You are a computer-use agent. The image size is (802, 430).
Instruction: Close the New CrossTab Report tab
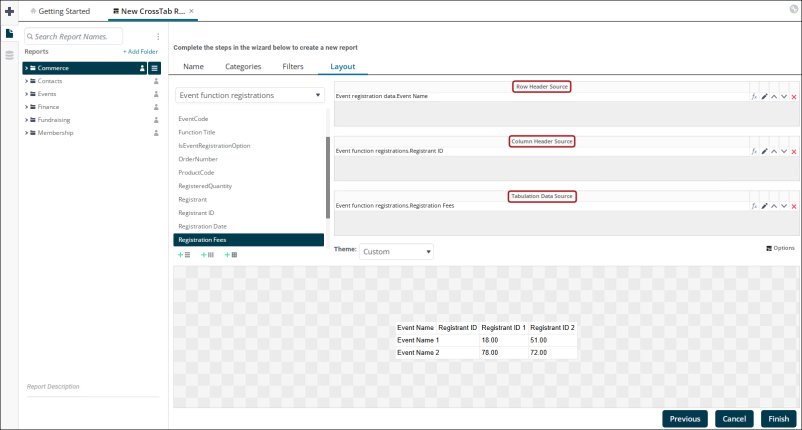(x=191, y=11)
